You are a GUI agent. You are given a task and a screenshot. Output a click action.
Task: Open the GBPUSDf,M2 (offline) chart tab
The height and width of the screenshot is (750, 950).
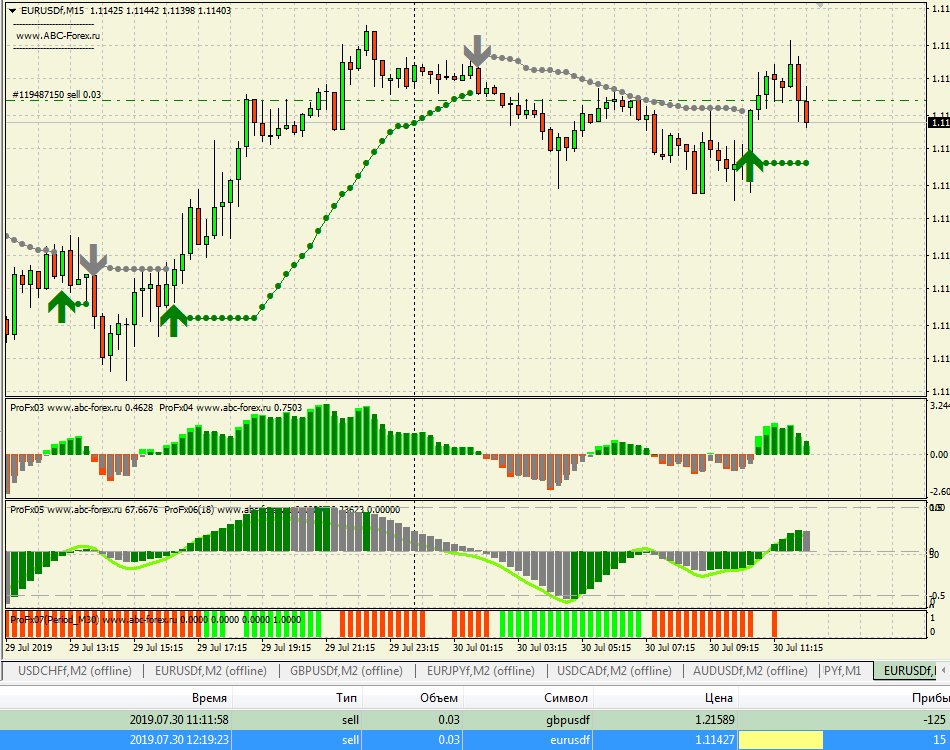click(x=346, y=671)
